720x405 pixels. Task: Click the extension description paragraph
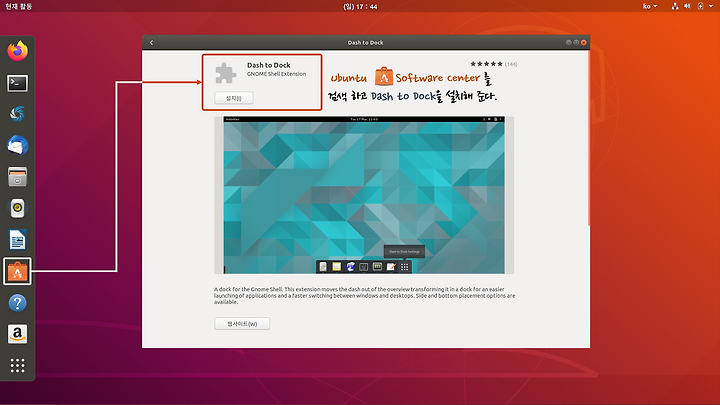click(x=365, y=296)
